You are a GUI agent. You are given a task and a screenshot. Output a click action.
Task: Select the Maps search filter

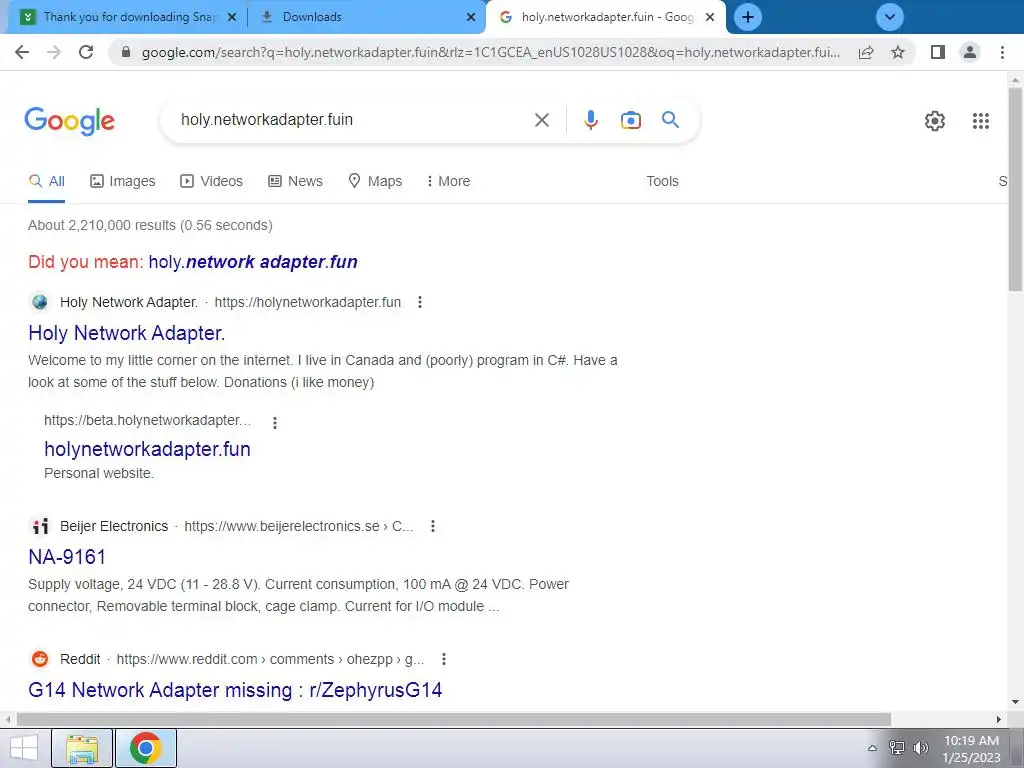click(375, 182)
